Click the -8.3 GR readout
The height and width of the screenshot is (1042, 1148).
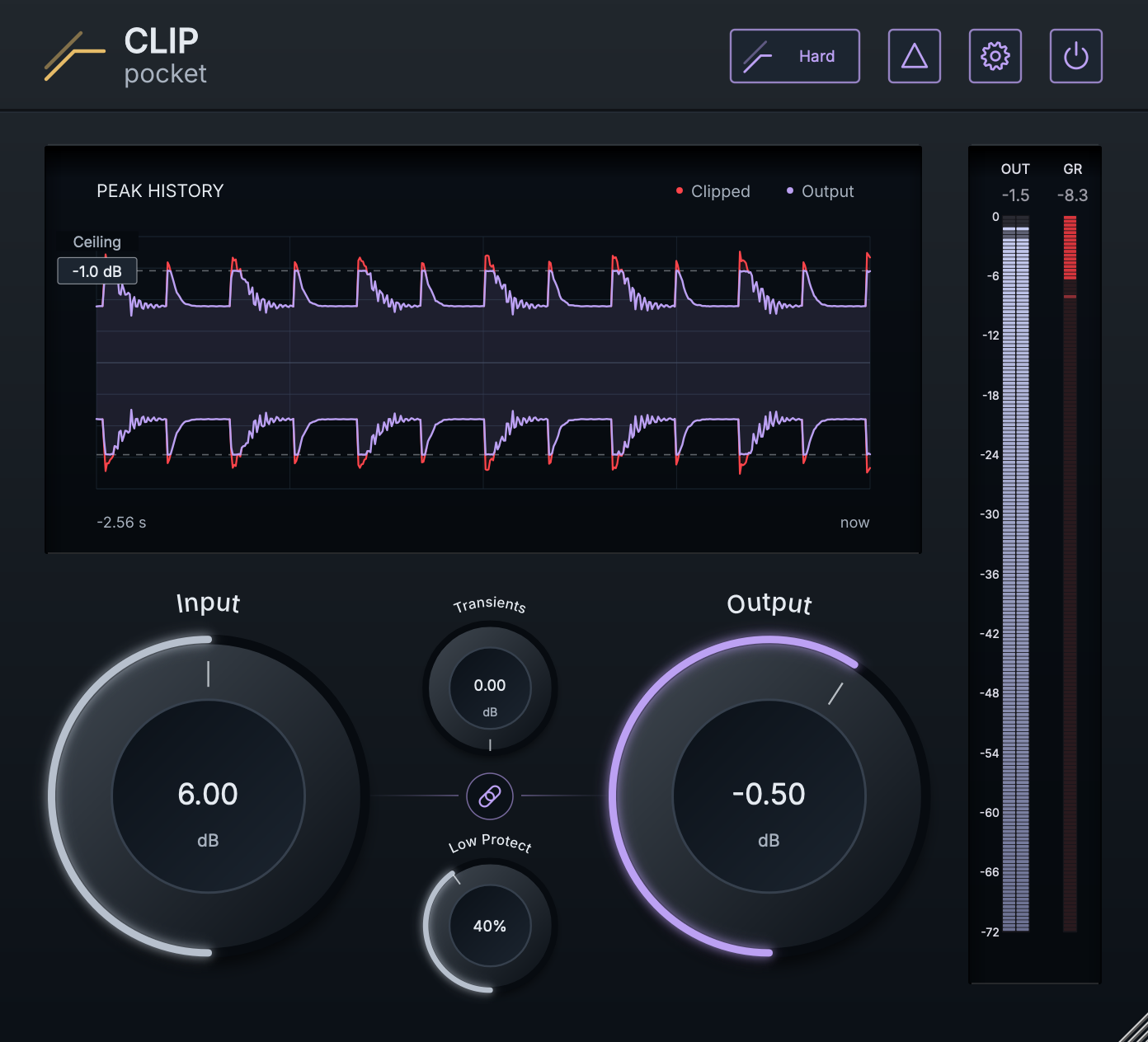1073,195
